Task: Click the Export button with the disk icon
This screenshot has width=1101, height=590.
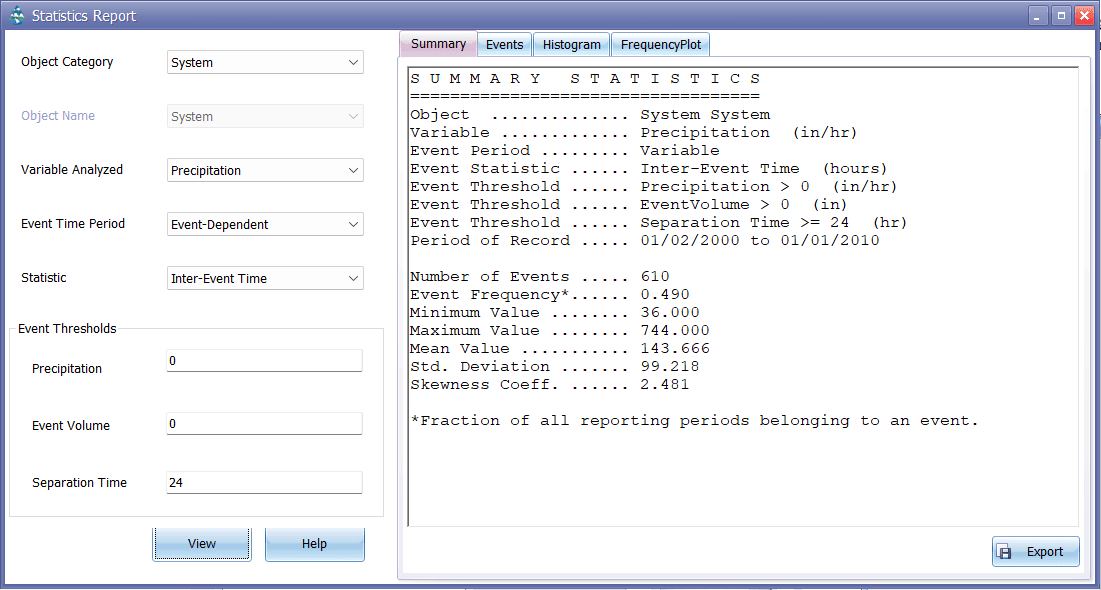Action: [x=1035, y=551]
